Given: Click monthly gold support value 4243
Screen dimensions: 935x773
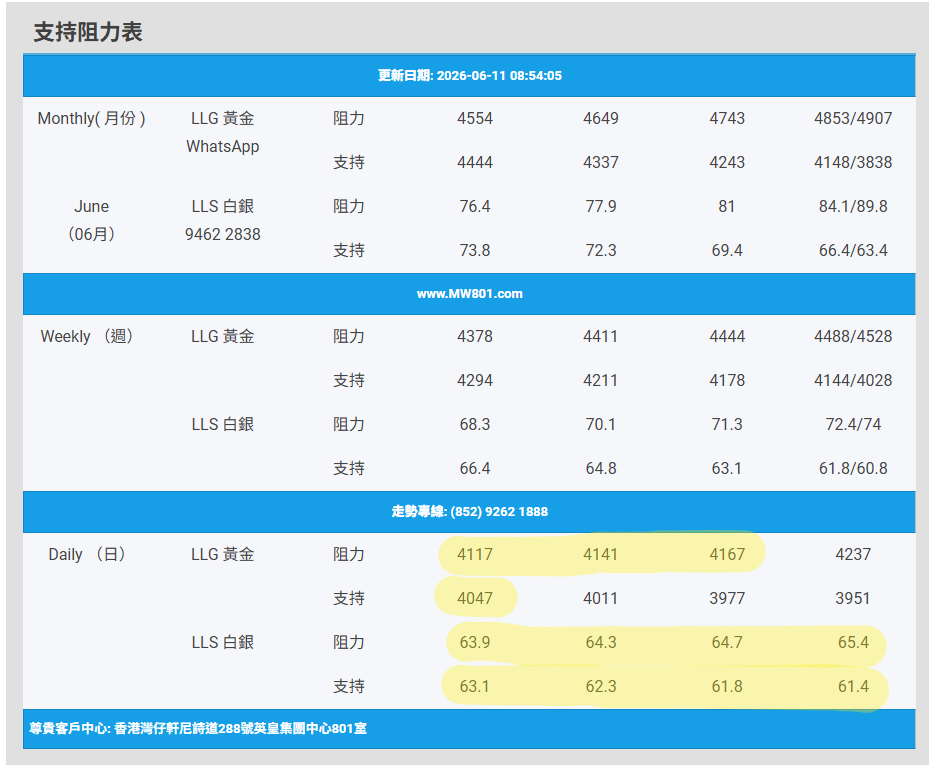Looking at the screenshot, I should tap(727, 163).
